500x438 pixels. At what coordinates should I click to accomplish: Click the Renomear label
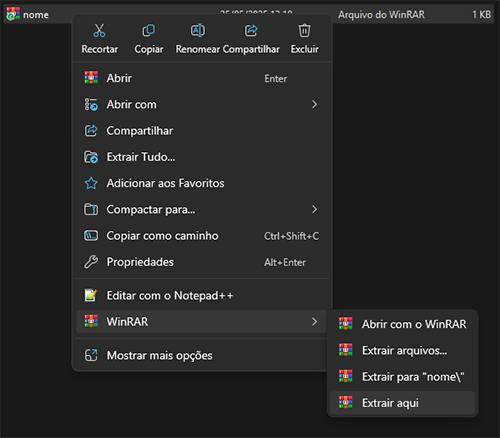pyautogui.click(x=198, y=49)
